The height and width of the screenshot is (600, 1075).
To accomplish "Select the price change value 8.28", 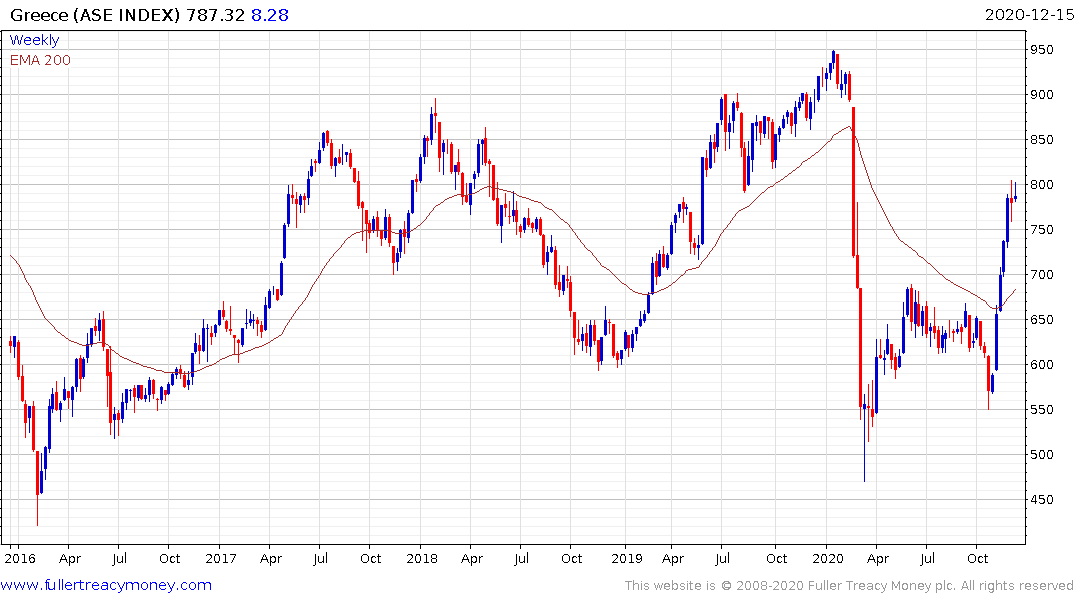I will click(269, 15).
